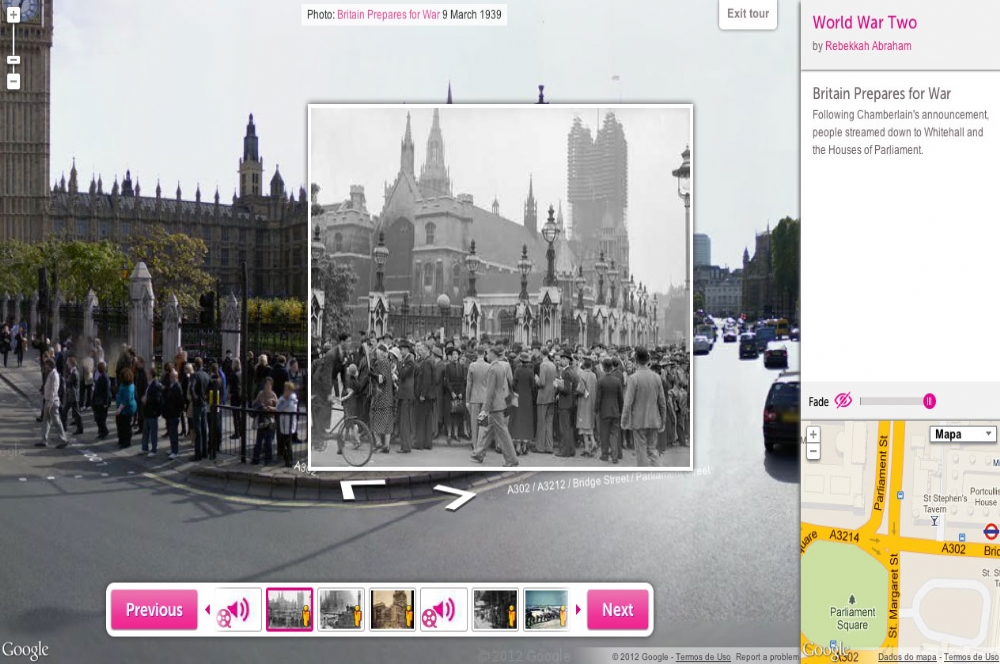
Task: Open the Britain Prepares for War photo link
Action: [x=388, y=15]
